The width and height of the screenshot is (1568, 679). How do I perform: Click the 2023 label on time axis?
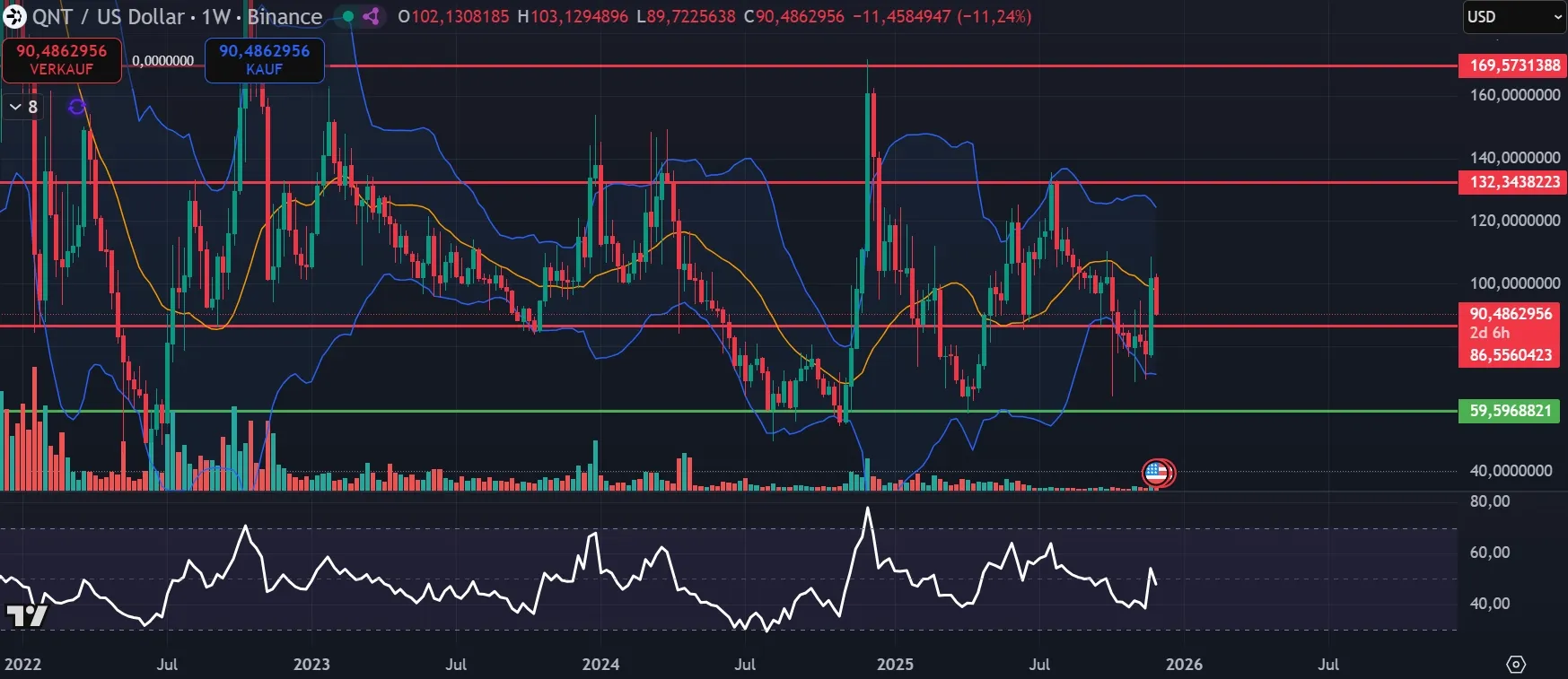311,665
